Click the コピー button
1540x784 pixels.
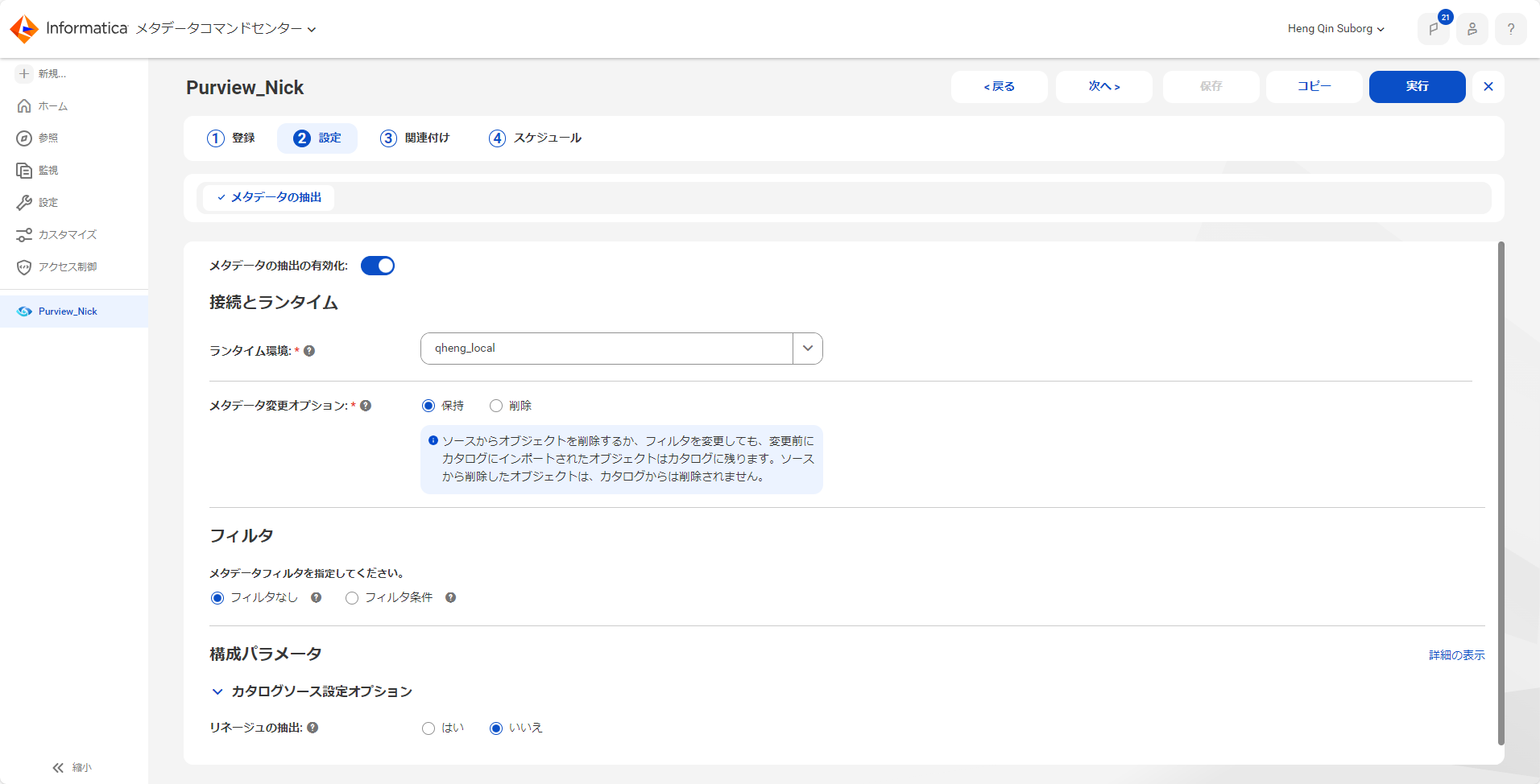[x=1314, y=87]
